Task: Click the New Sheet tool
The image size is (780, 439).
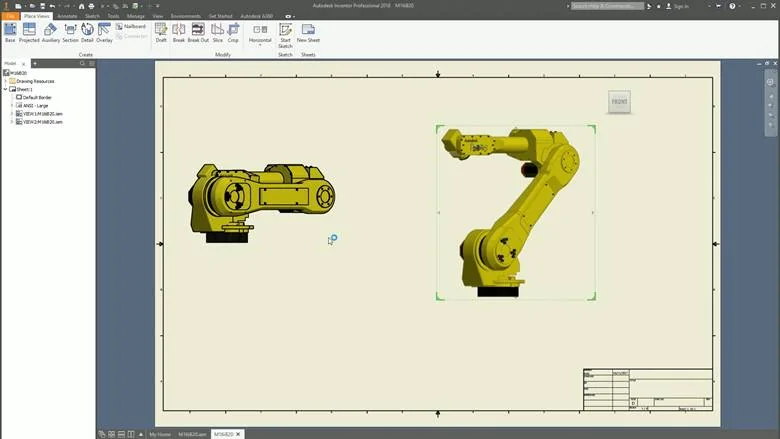Action: pyautogui.click(x=308, y=32)
